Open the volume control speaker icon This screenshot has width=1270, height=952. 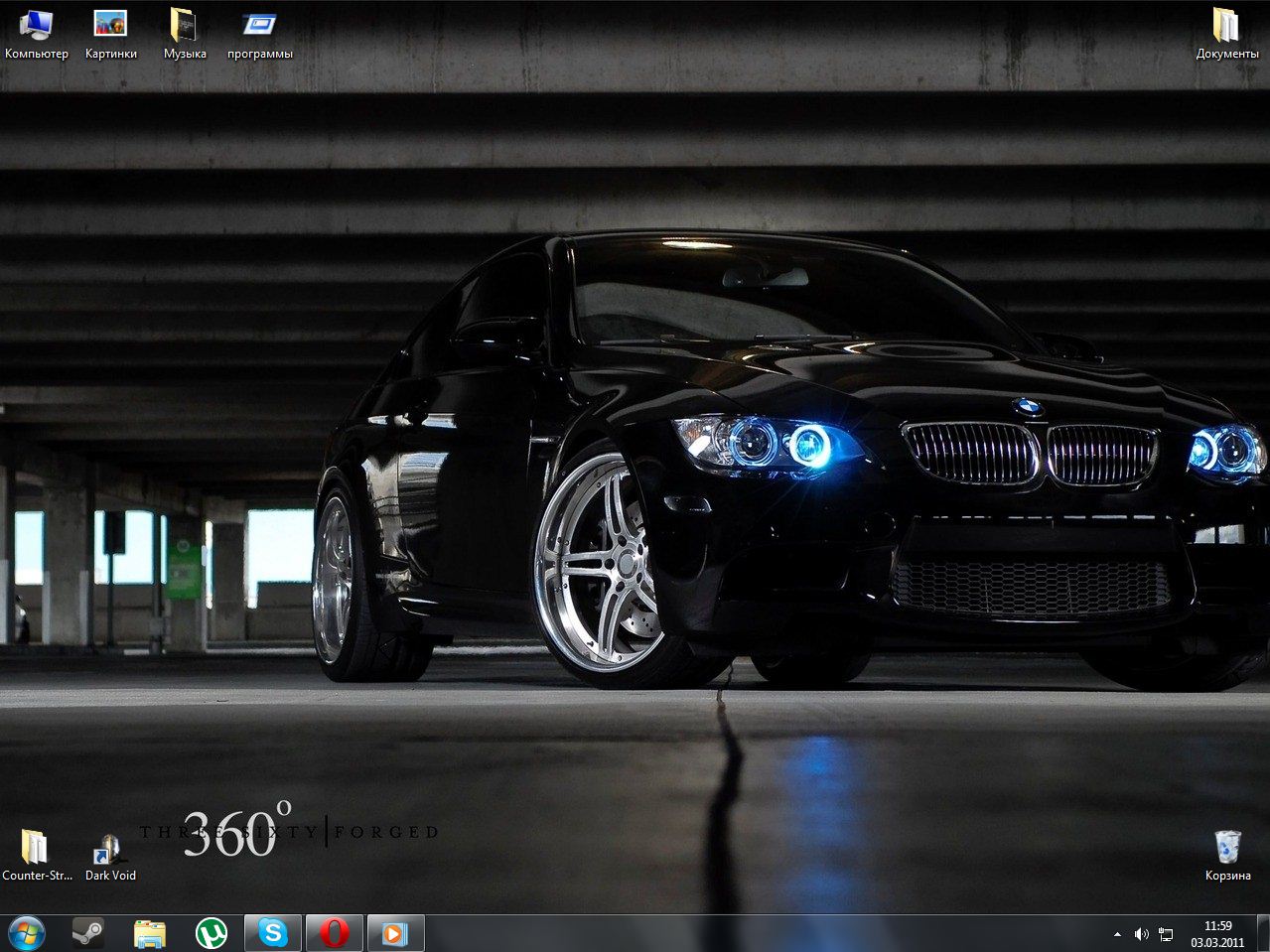(x=1141, y=934)
